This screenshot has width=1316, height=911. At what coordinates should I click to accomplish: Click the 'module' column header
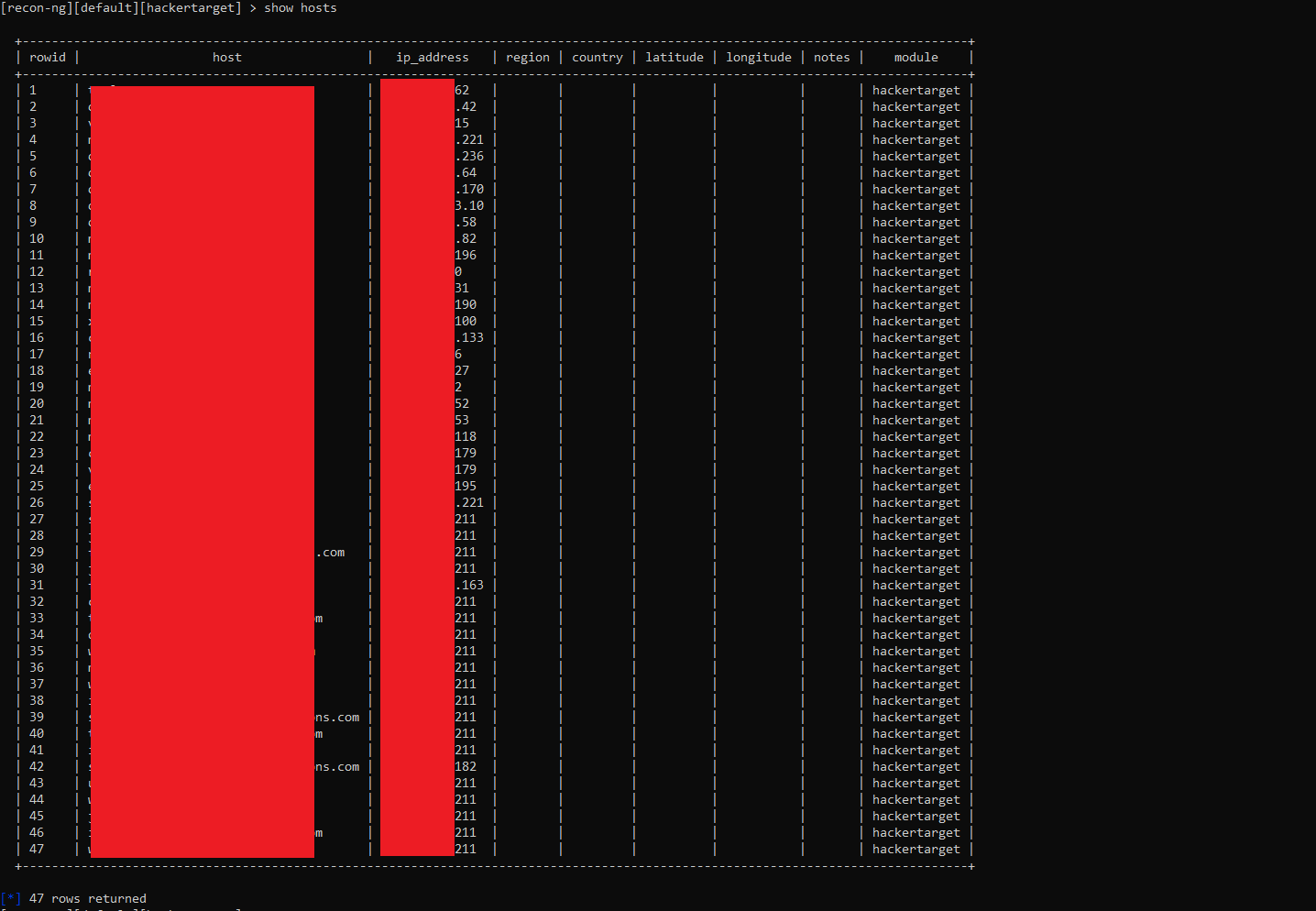(x=916, y=57)
